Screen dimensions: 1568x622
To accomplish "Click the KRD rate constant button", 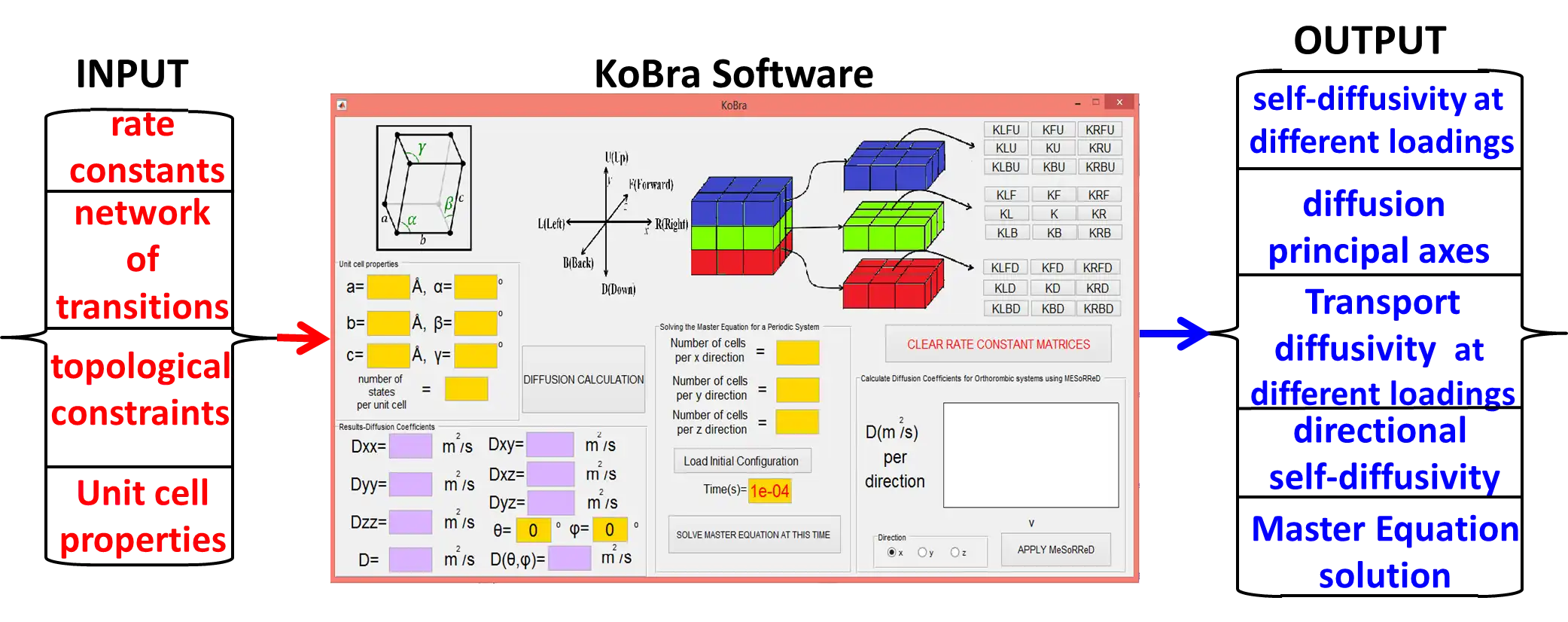I will coord(1098,288).
